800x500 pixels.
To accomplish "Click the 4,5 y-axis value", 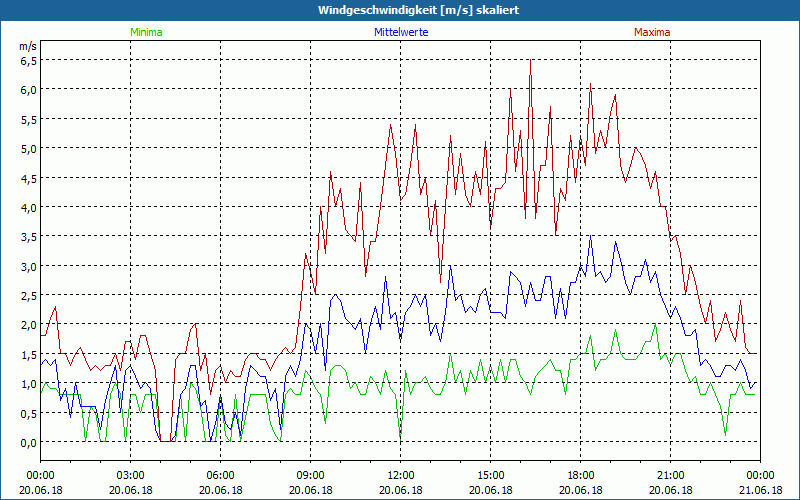I will click(x=29, y=178).
